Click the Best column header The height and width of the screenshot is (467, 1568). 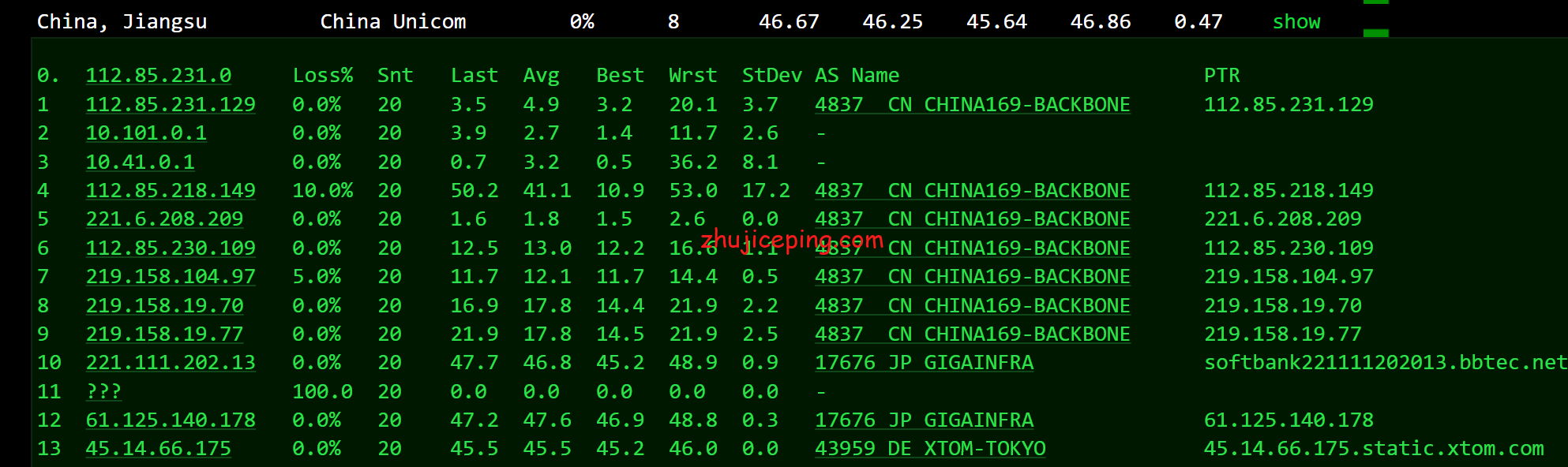pyautogui.click(x=621, y=76)
